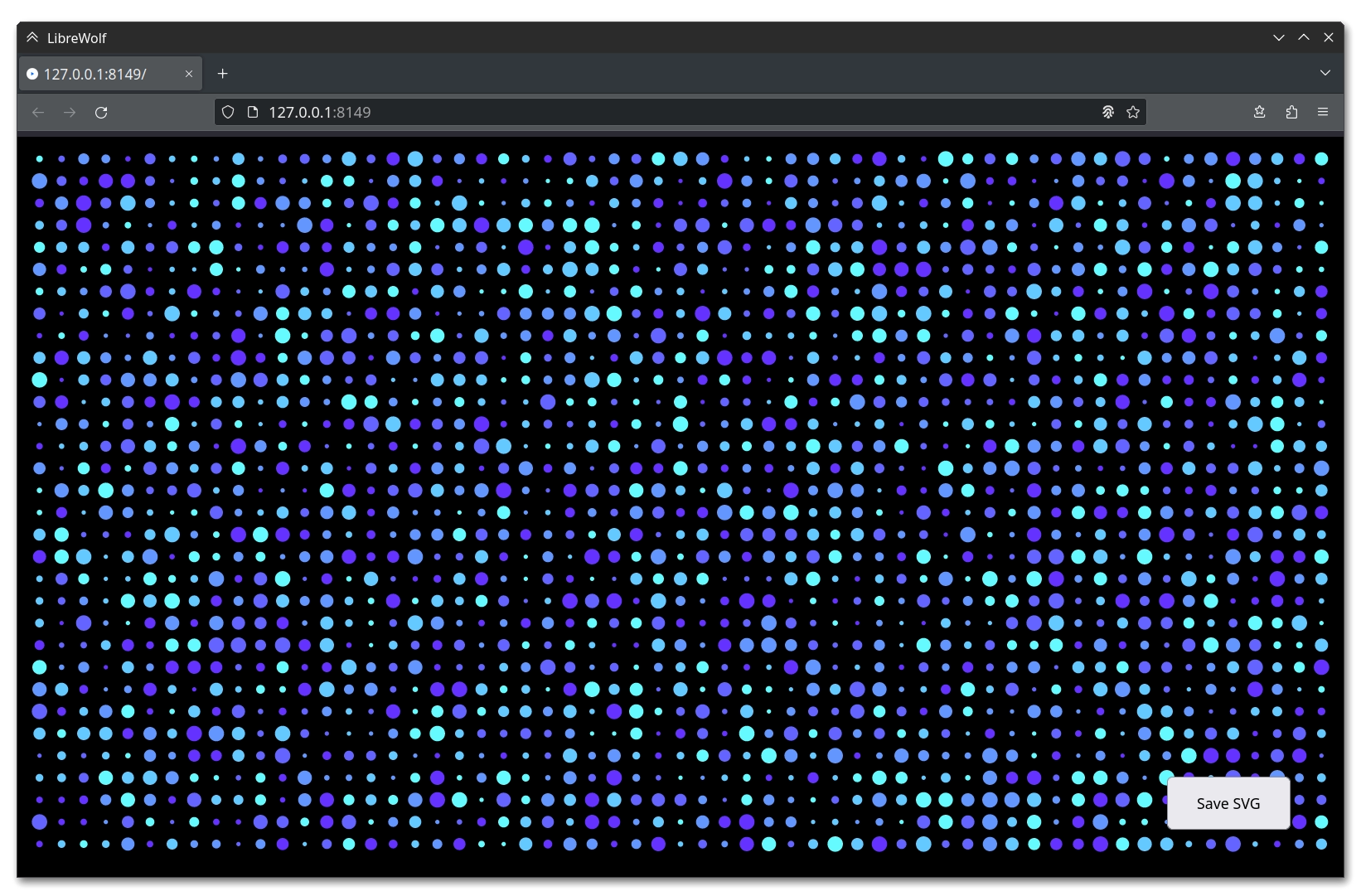
Task: Click the Save SVG button
Action: (x=1228, y=803)
